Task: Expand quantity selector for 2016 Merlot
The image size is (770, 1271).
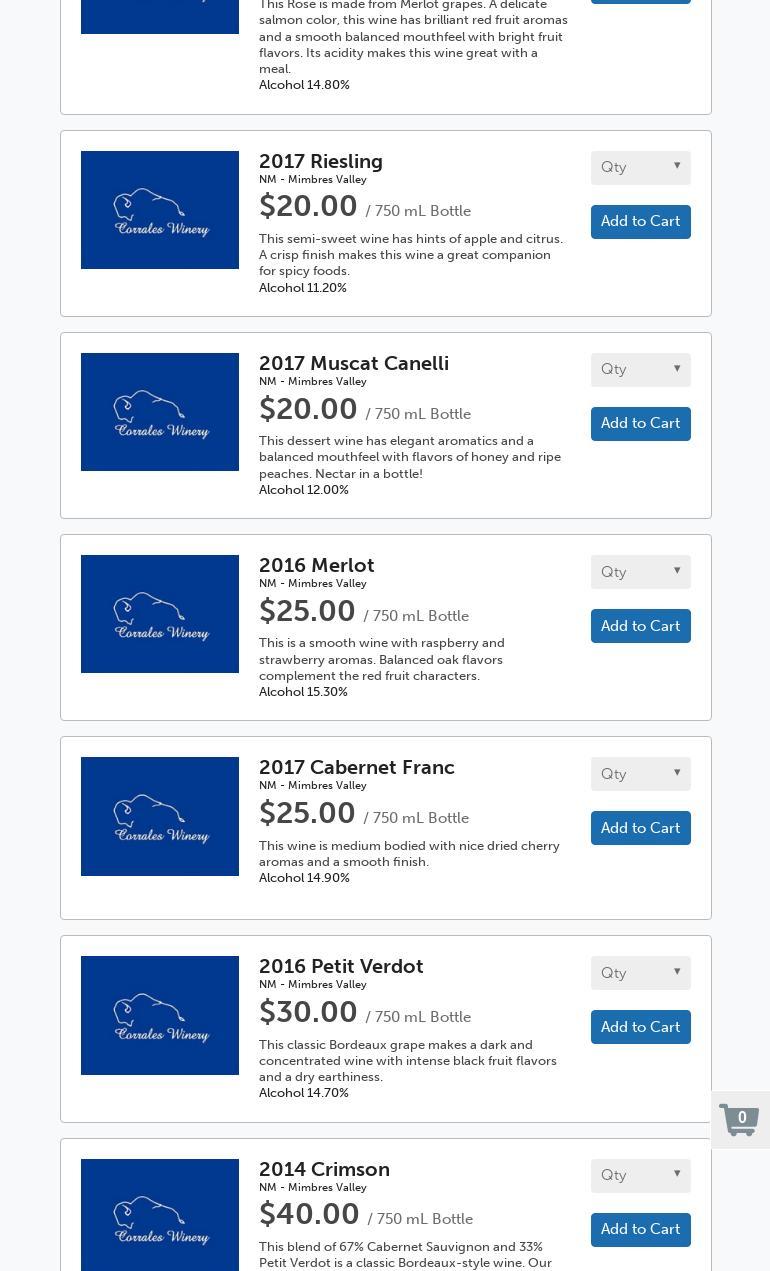Action: tap(640, 572)
